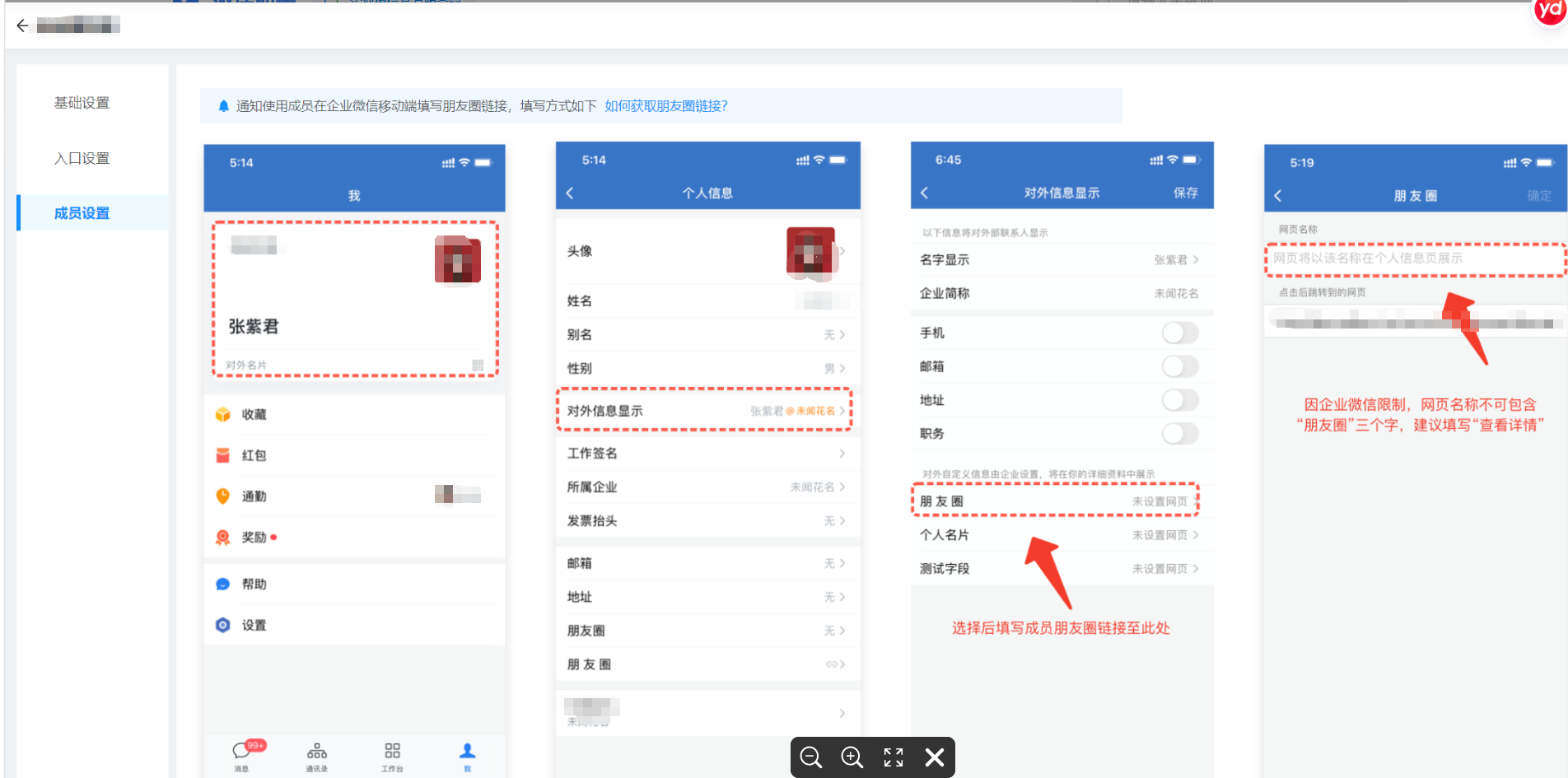The width and height of the screenshot is (1568, 778).
Task: Expand the 名字显示 row chevron
Action: click(1196, 260)
